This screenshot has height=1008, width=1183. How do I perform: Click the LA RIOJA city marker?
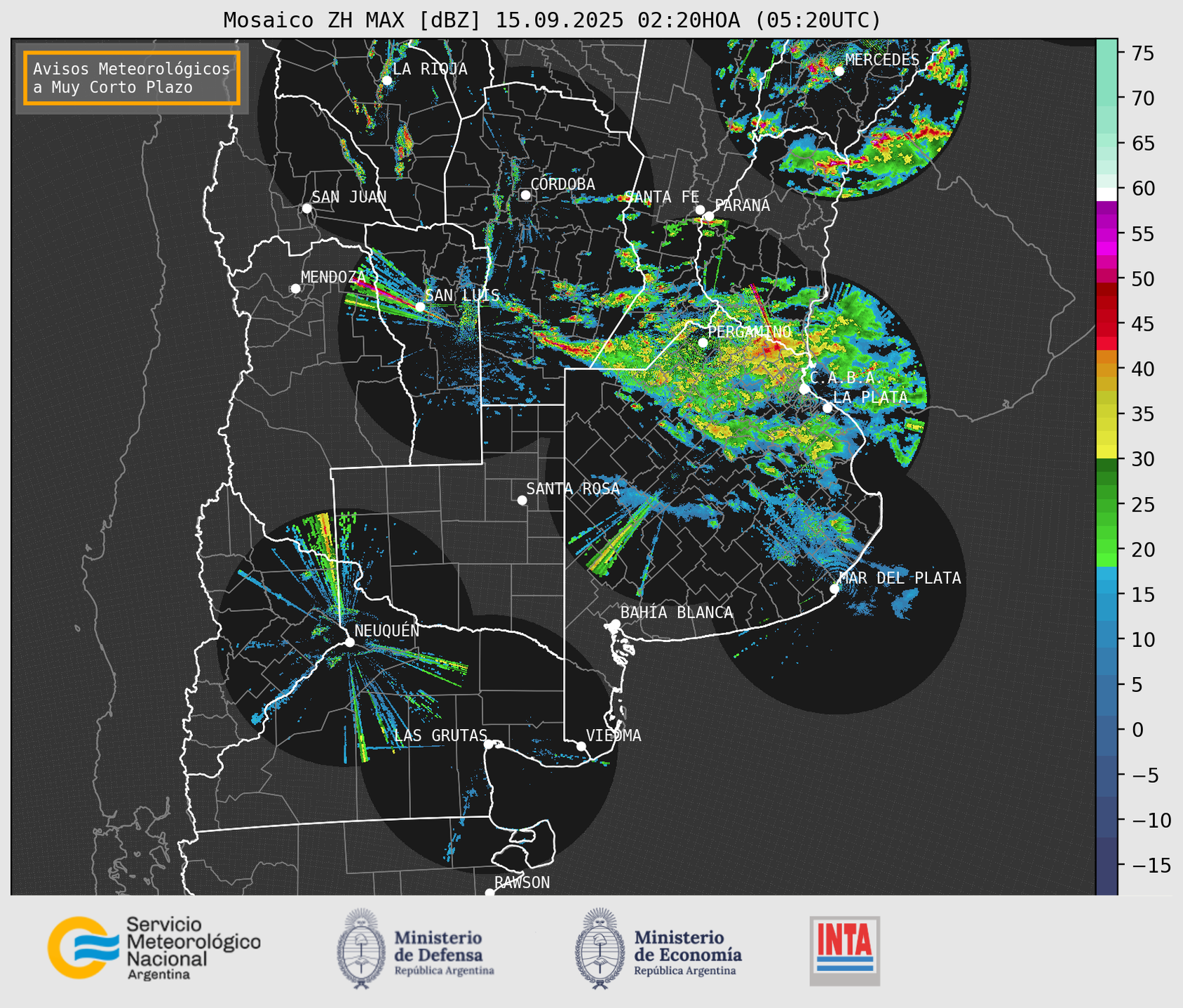(x=386, y=81)
